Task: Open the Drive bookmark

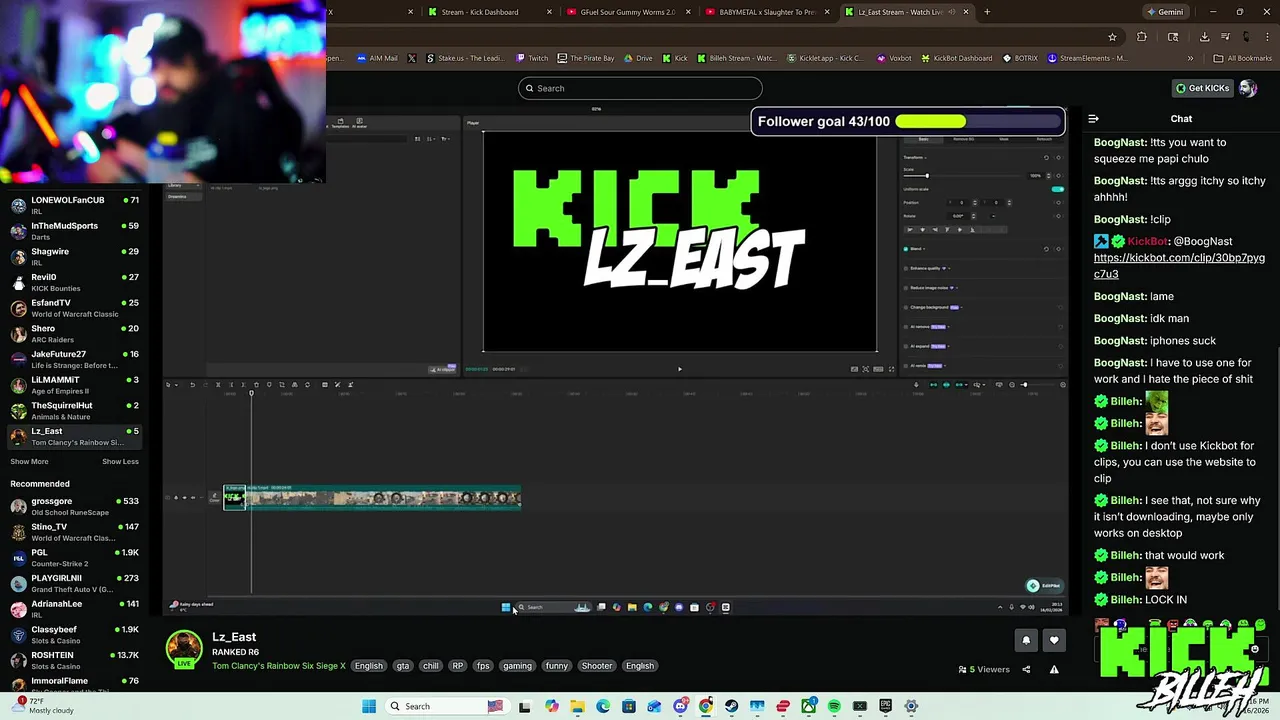Action: point(638,58)
